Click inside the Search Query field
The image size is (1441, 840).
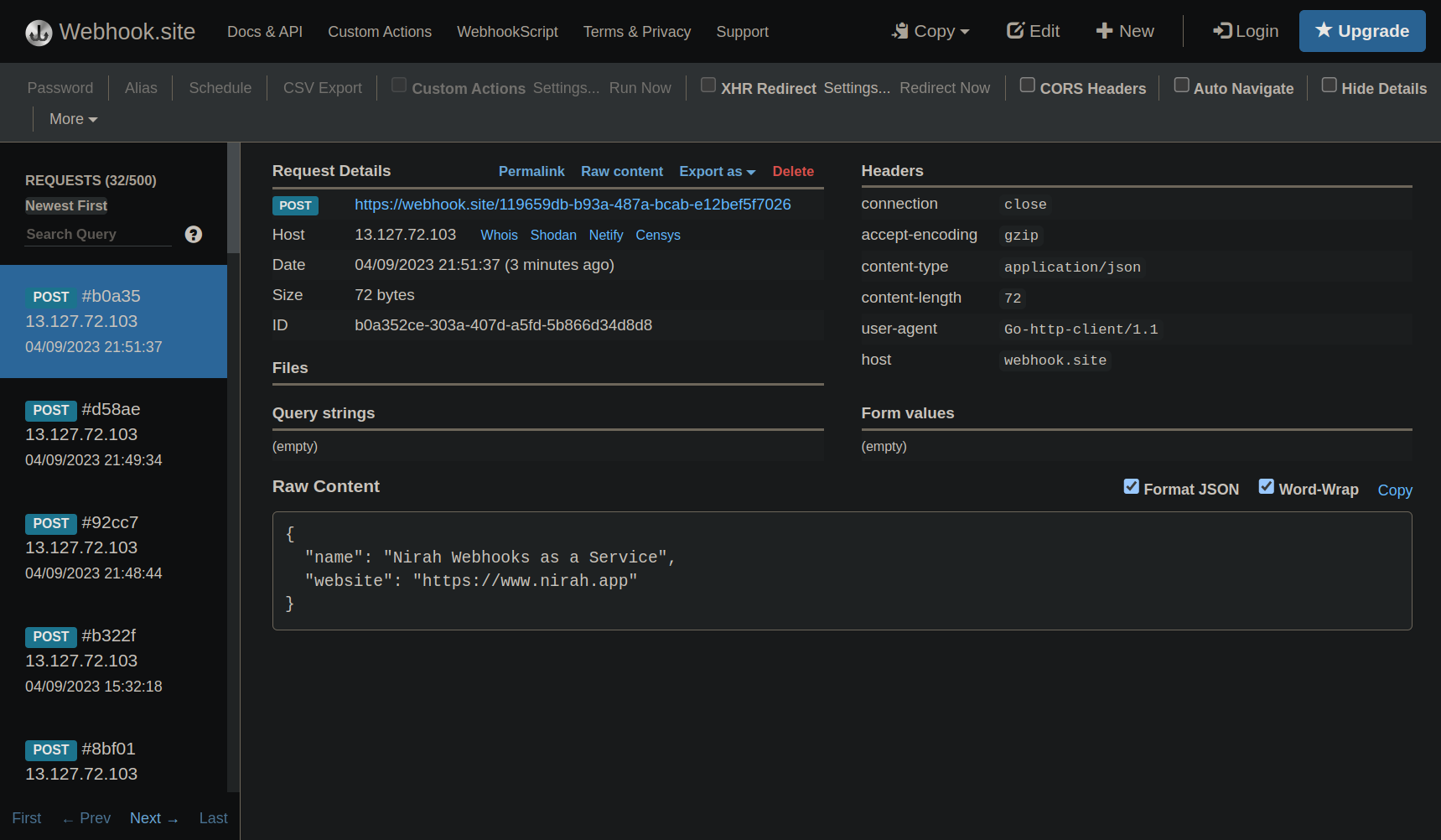coord(92,235)
